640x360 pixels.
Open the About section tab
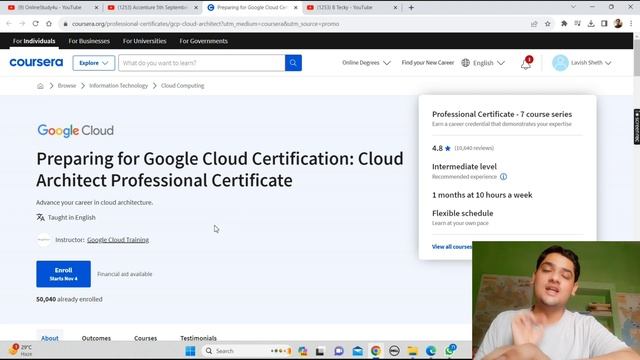tap(50, 338)
